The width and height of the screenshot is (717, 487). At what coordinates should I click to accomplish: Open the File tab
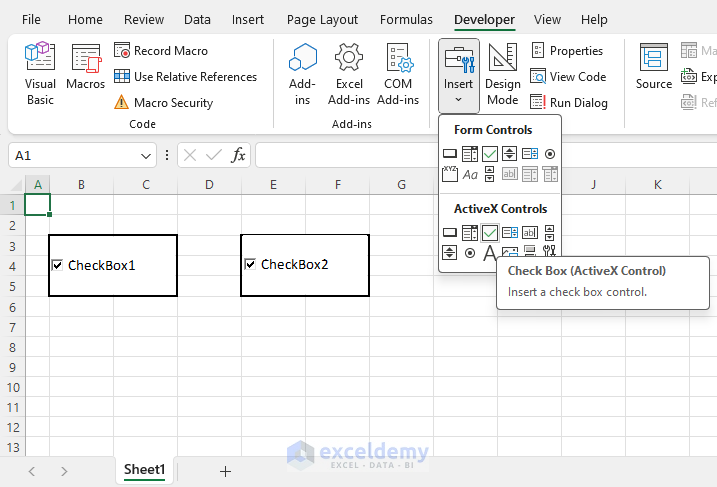coord(31,20)
